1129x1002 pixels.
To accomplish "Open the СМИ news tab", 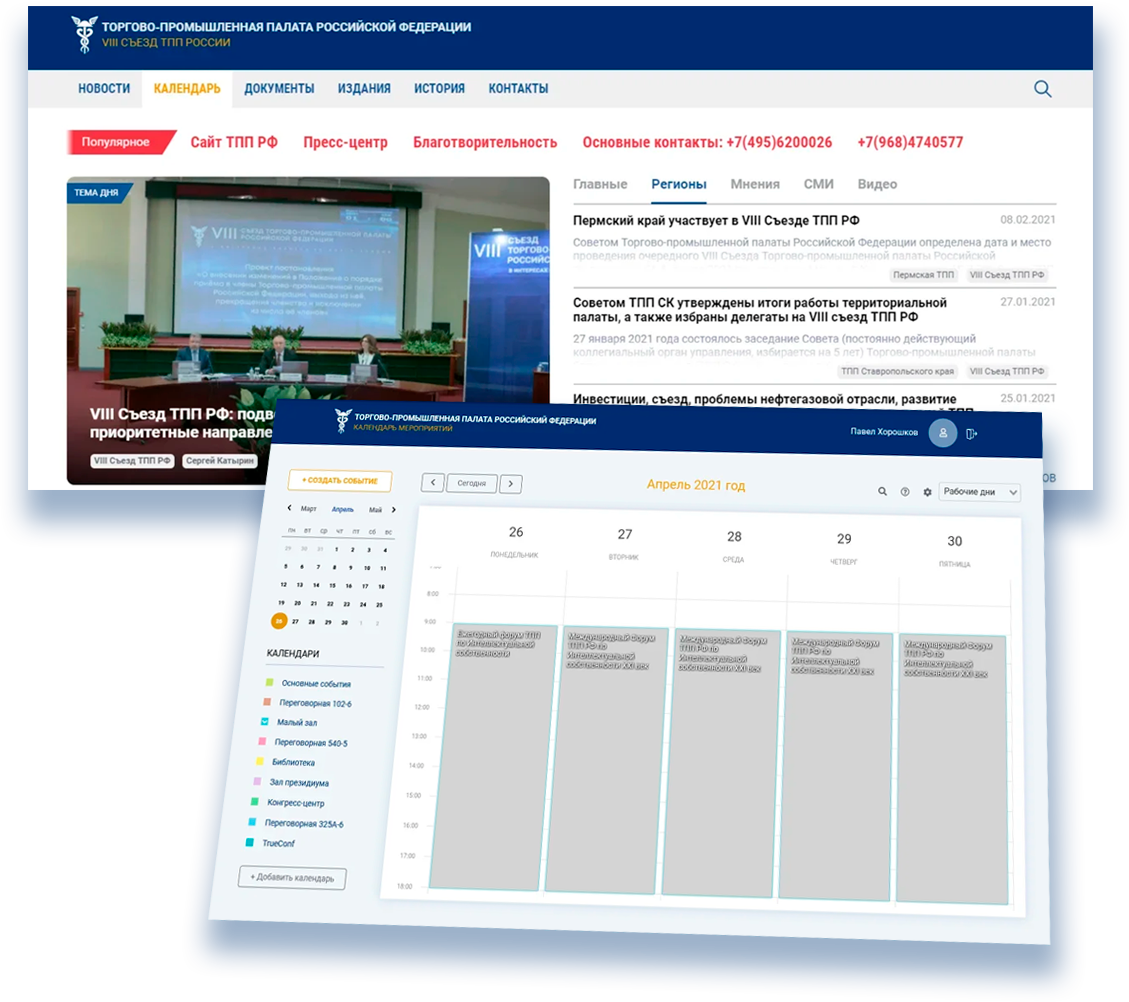I will (819, 184).
